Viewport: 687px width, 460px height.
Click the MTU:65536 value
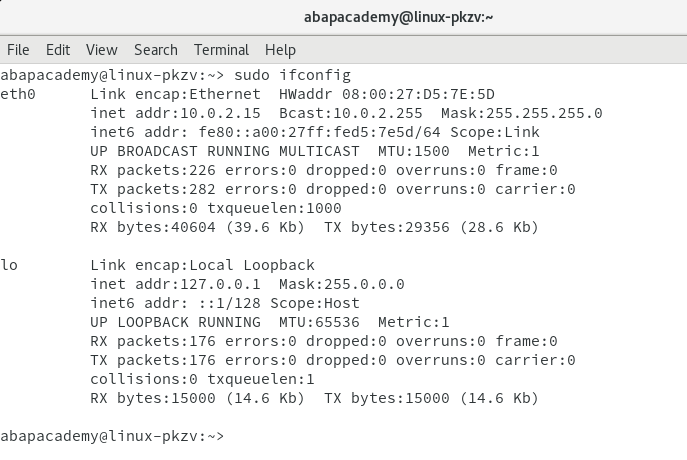point(319,322)
